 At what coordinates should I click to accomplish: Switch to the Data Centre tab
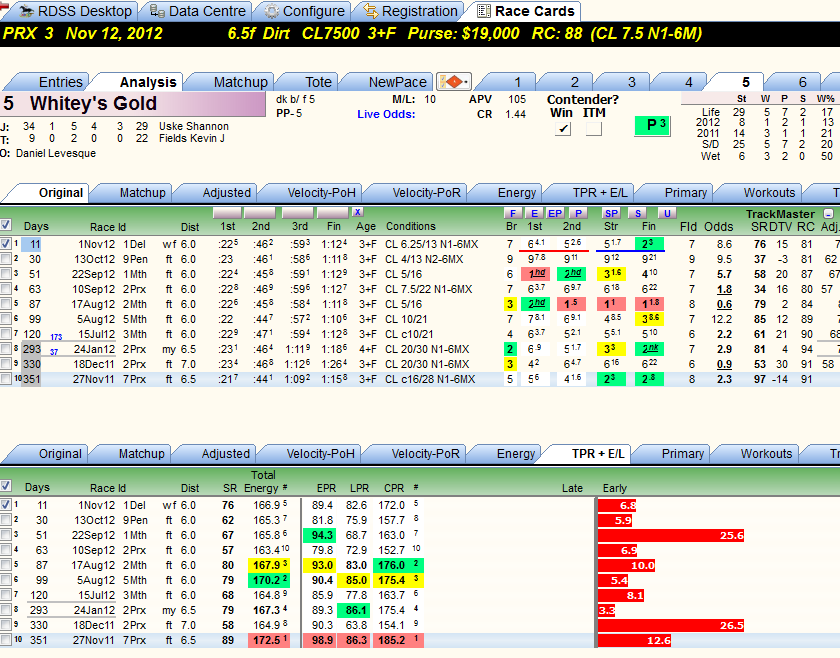pyautogui.click(x=198, y=11)
